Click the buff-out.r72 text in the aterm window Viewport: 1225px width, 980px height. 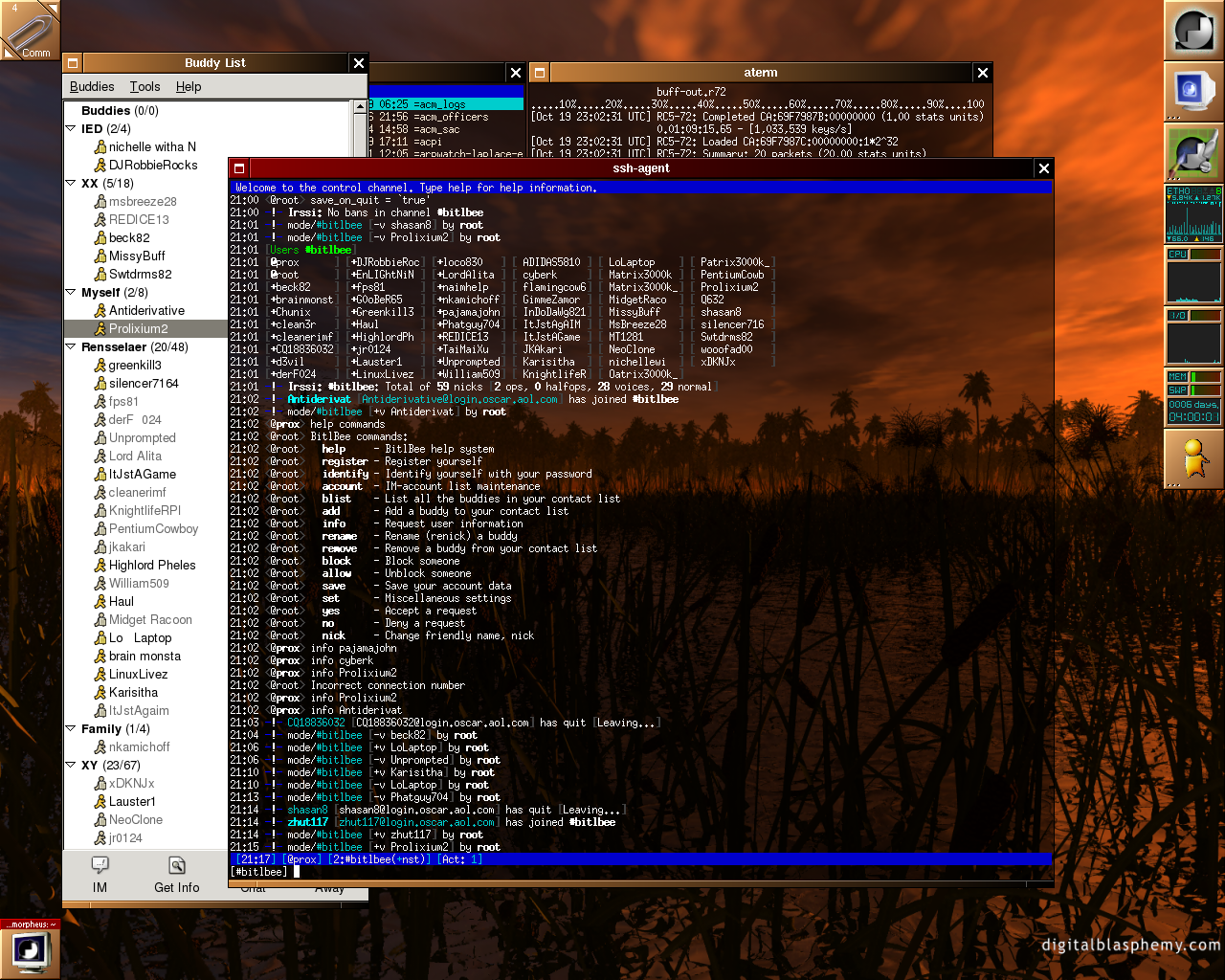(691, 92)
